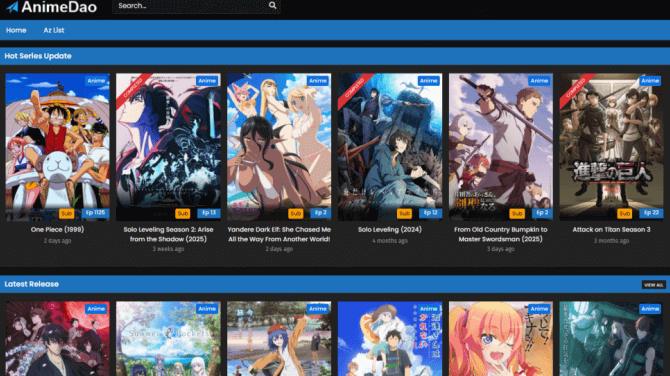The image size is (670, 376).
Task: Open the Yandere Dark Elf poster
Action: [x=279, y=147]
